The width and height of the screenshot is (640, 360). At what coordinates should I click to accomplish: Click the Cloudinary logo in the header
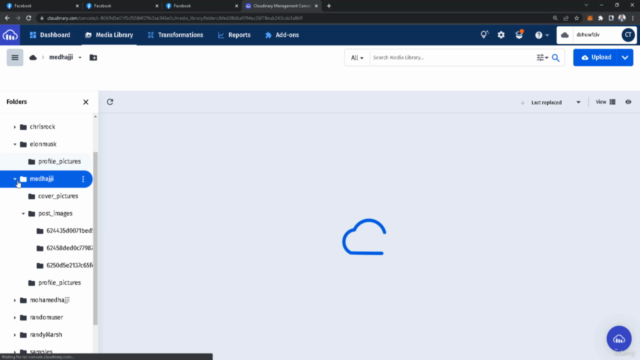tap(10, 35)
